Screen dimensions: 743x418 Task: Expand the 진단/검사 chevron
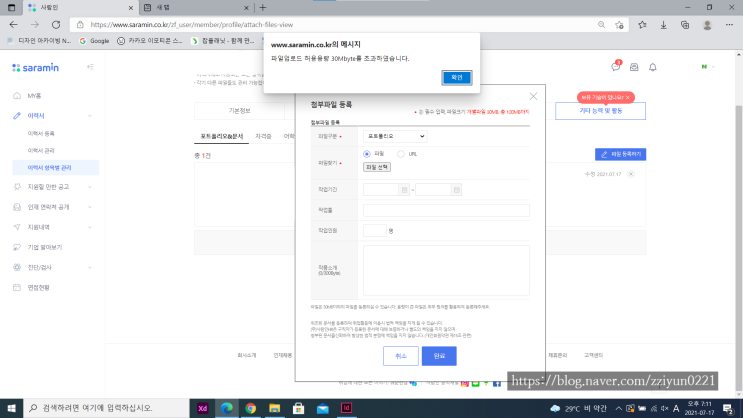(x=90, y=267)
